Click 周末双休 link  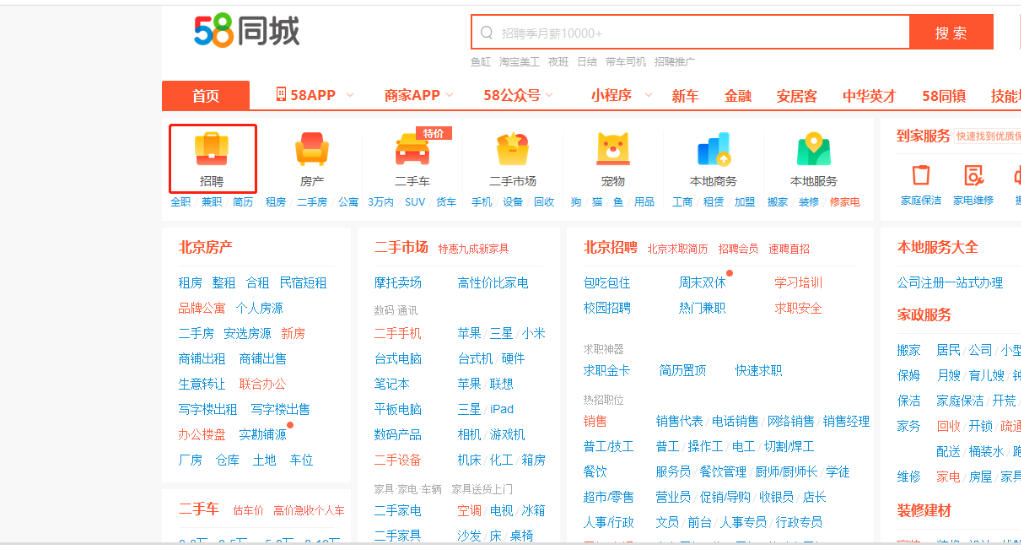pos(702,283)
